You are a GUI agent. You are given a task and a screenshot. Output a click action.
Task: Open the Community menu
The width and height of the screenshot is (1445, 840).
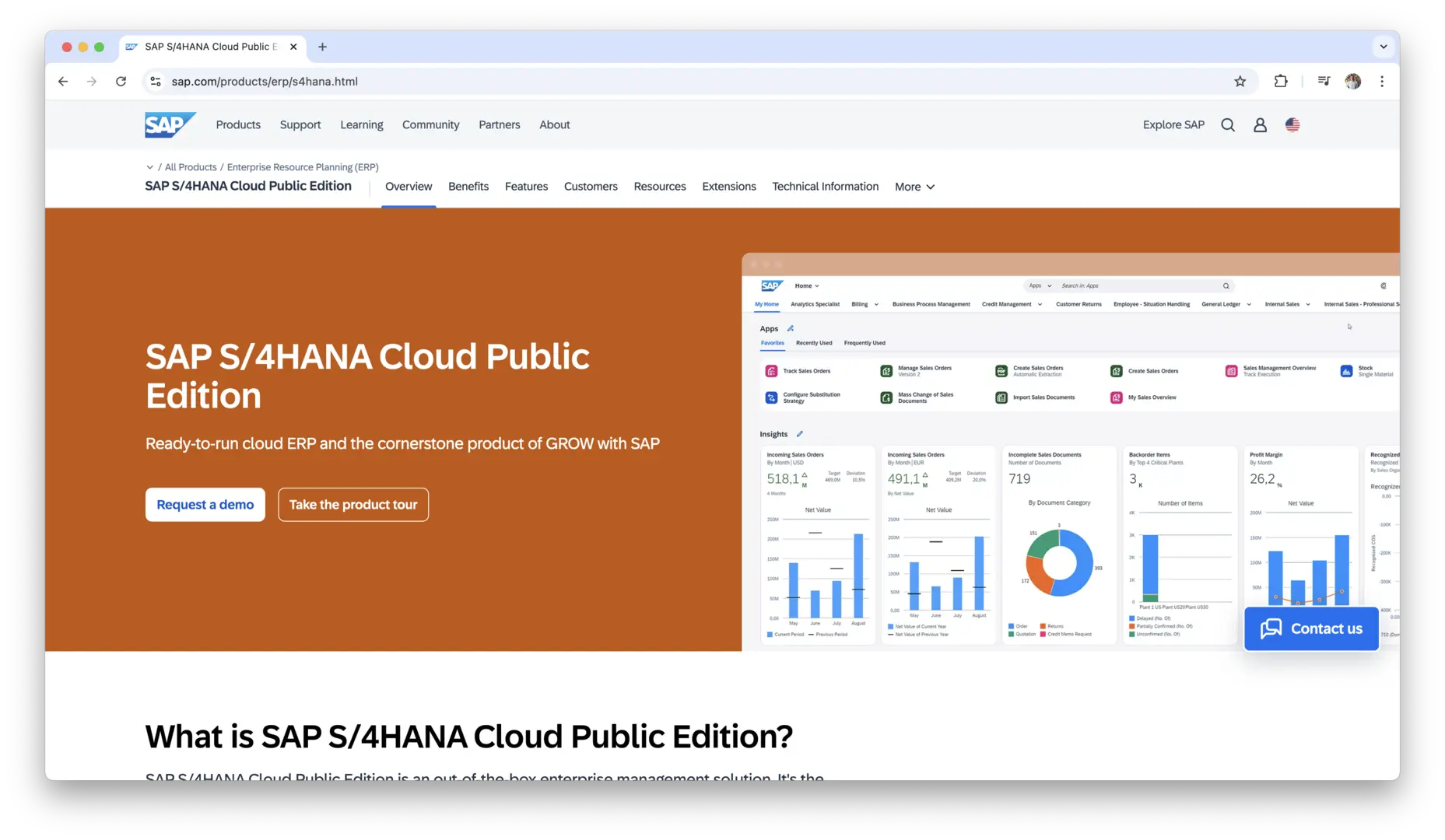coord(430,124)
